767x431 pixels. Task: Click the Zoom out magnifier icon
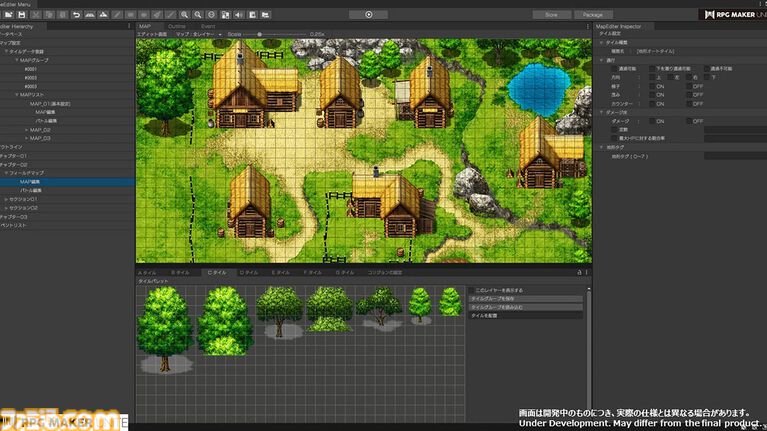198,15
